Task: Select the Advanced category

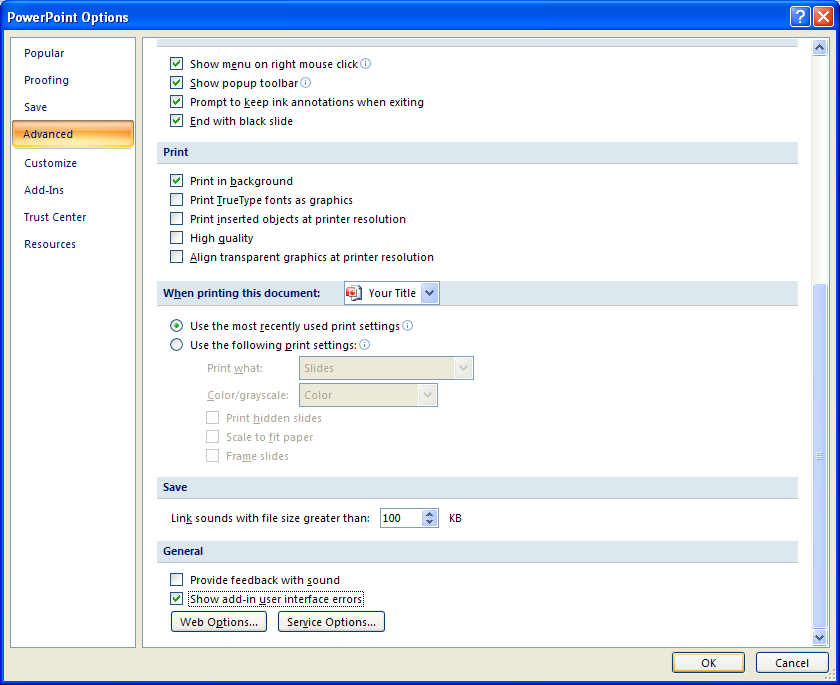Action: pos(73,134)
